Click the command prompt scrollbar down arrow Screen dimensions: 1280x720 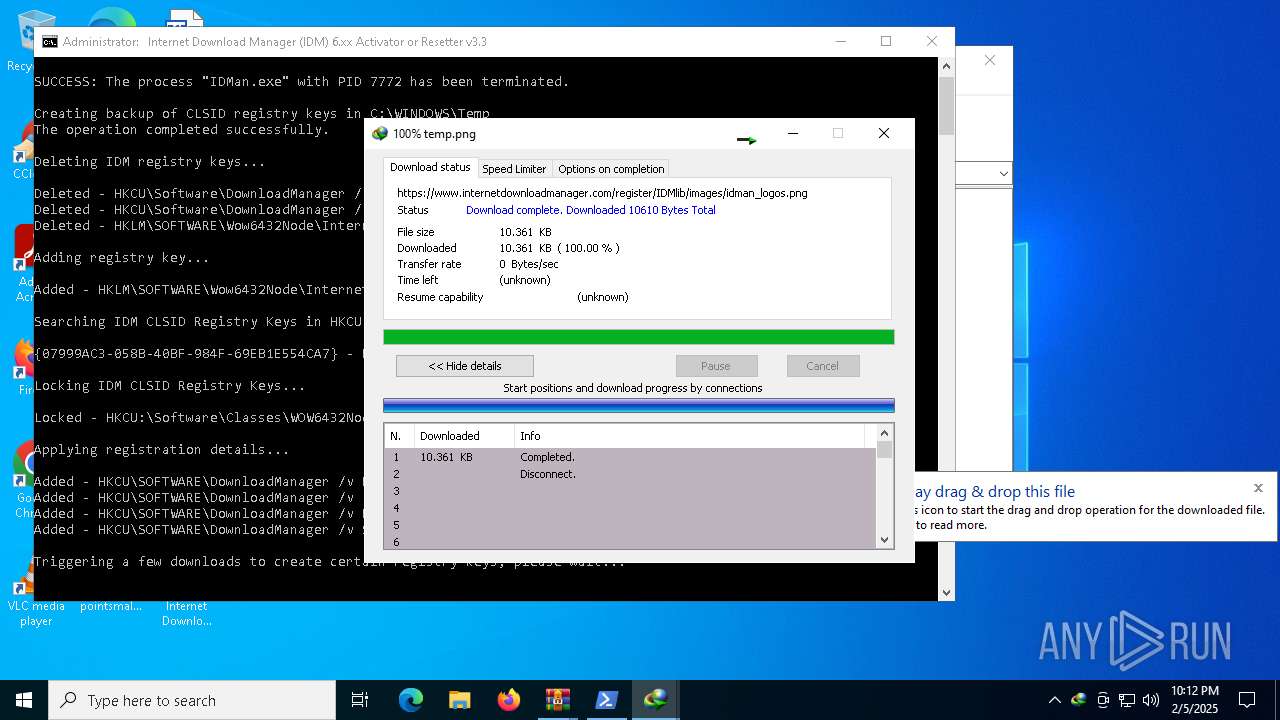(946, 592)
